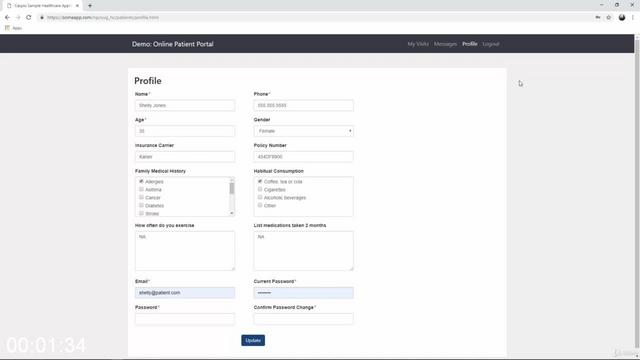Select the Profile nav item
Screen dimensions: 640x360
click(x=470, y=44)
